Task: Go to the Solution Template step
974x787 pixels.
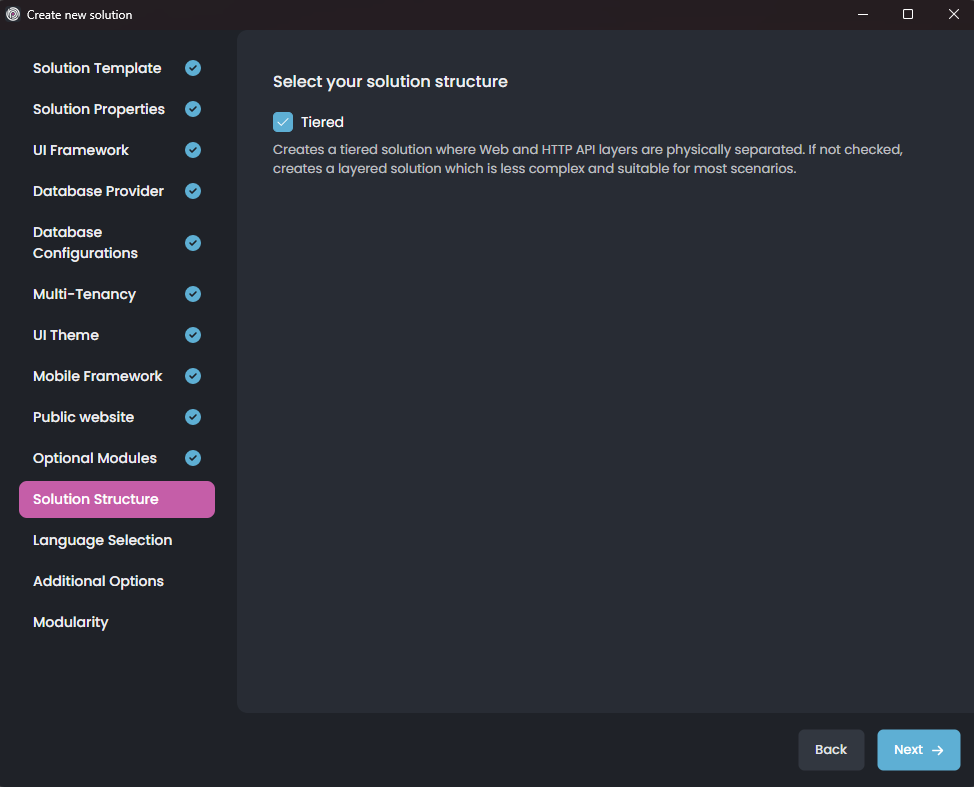Action: pyautogui.click(x=97, y=68)
